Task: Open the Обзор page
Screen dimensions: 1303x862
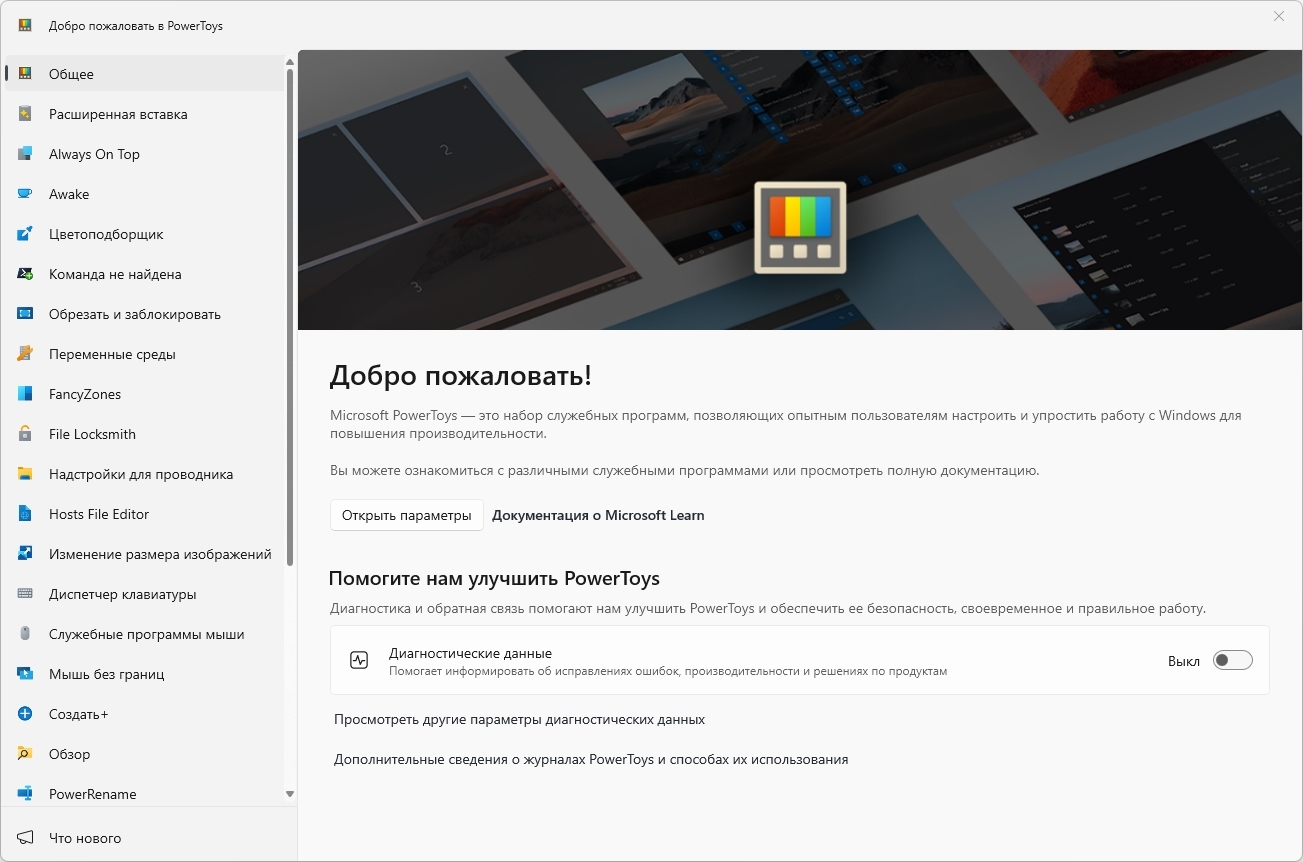Action: pyautogui.click(x=144, y=754)
